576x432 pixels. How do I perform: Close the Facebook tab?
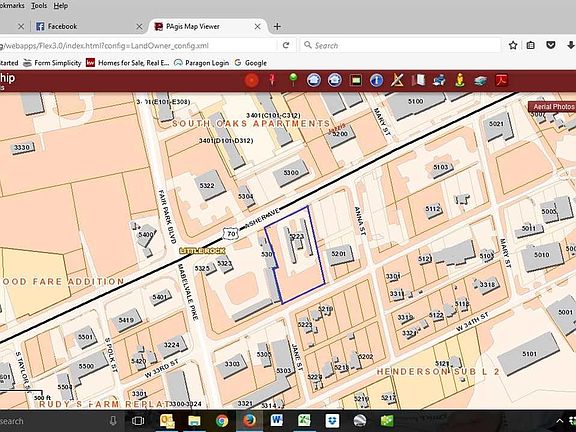tap(139, 26)
